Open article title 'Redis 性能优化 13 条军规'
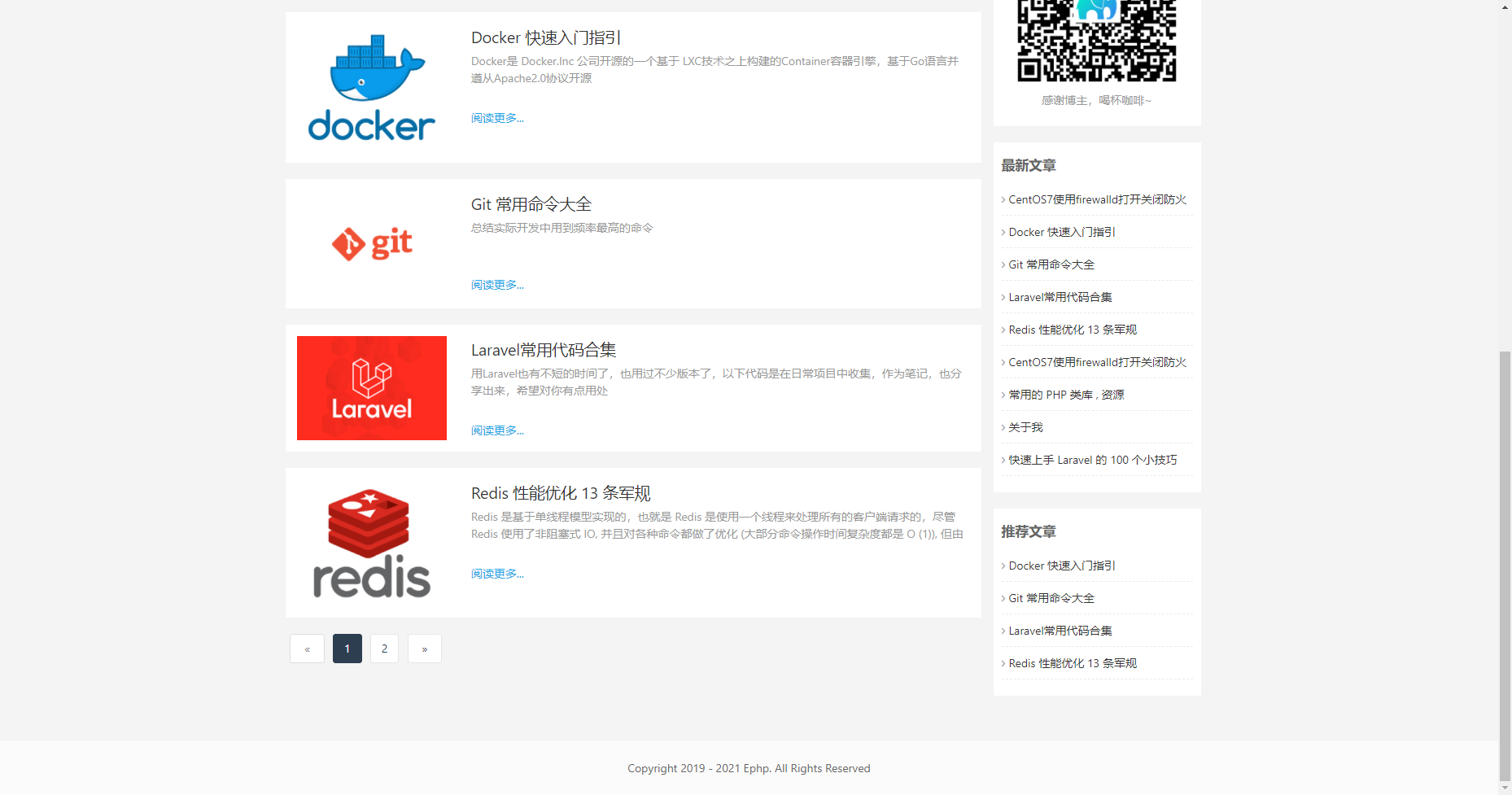The height and width of the screenshot is (795, 1512). (x=561, y=493)
